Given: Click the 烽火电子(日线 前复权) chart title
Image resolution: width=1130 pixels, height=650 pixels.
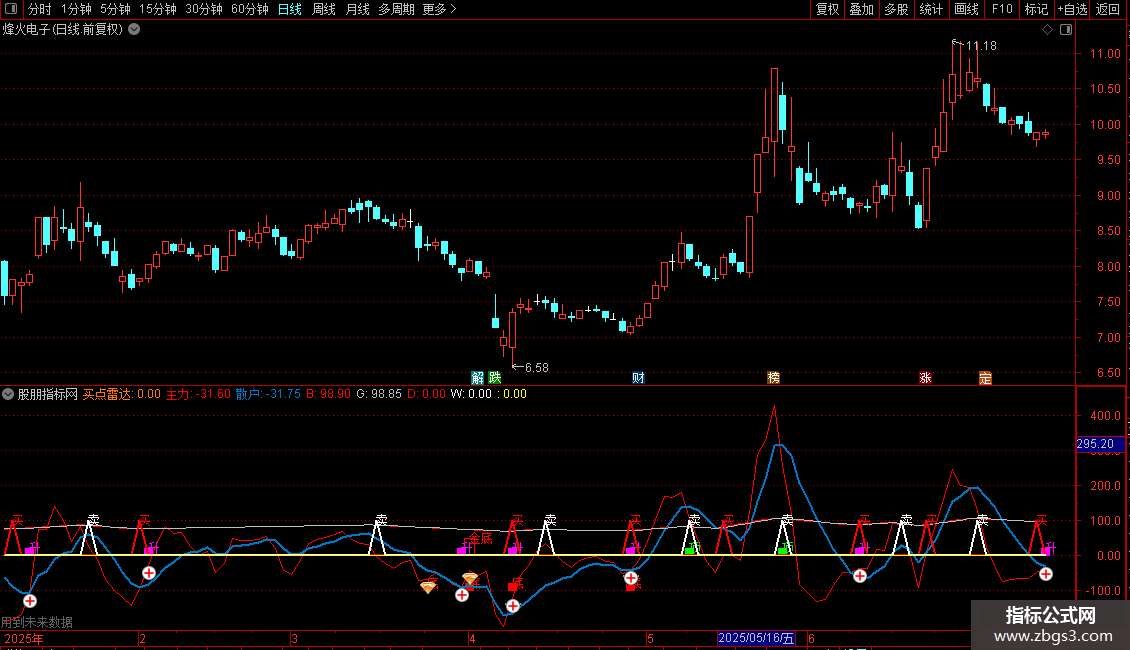Looking at the screenshot, I should (x=63, y=30).
